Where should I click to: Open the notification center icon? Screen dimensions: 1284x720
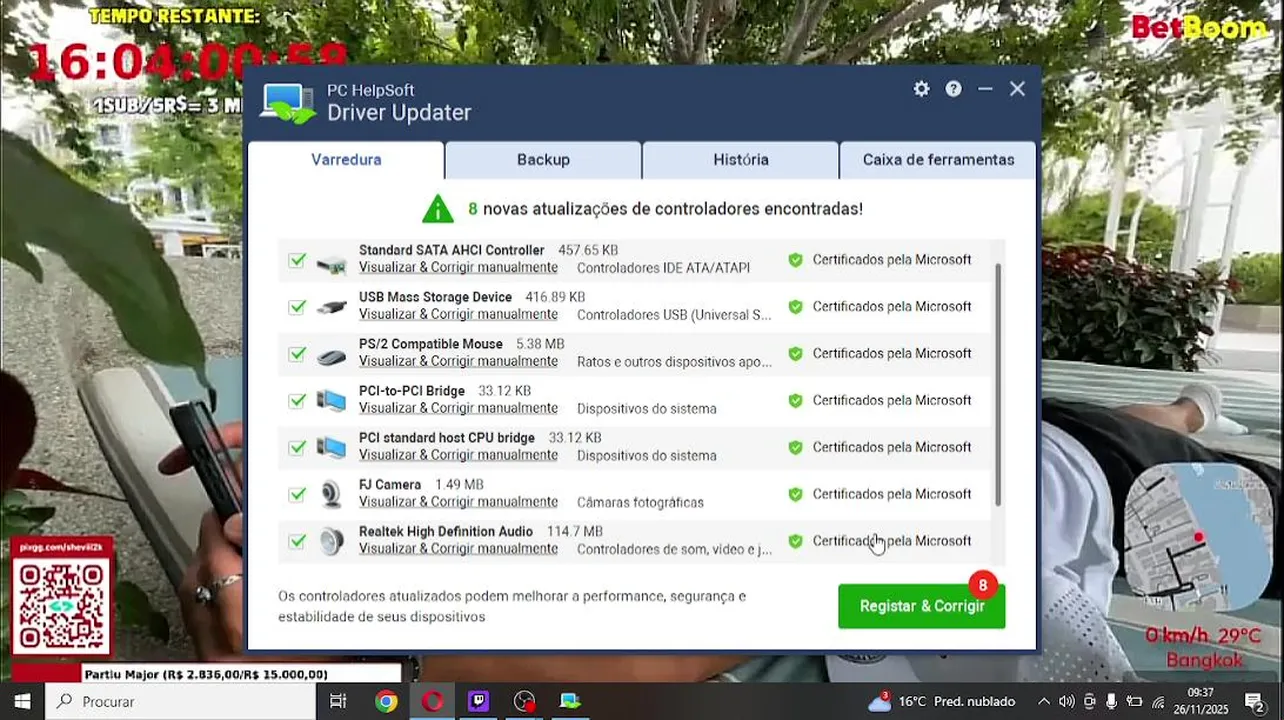(1254, 701)
